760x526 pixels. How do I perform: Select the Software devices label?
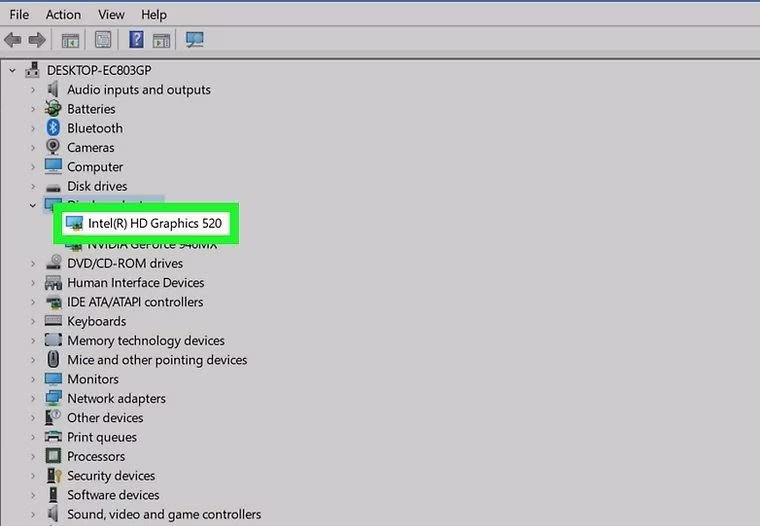(113, 495)
